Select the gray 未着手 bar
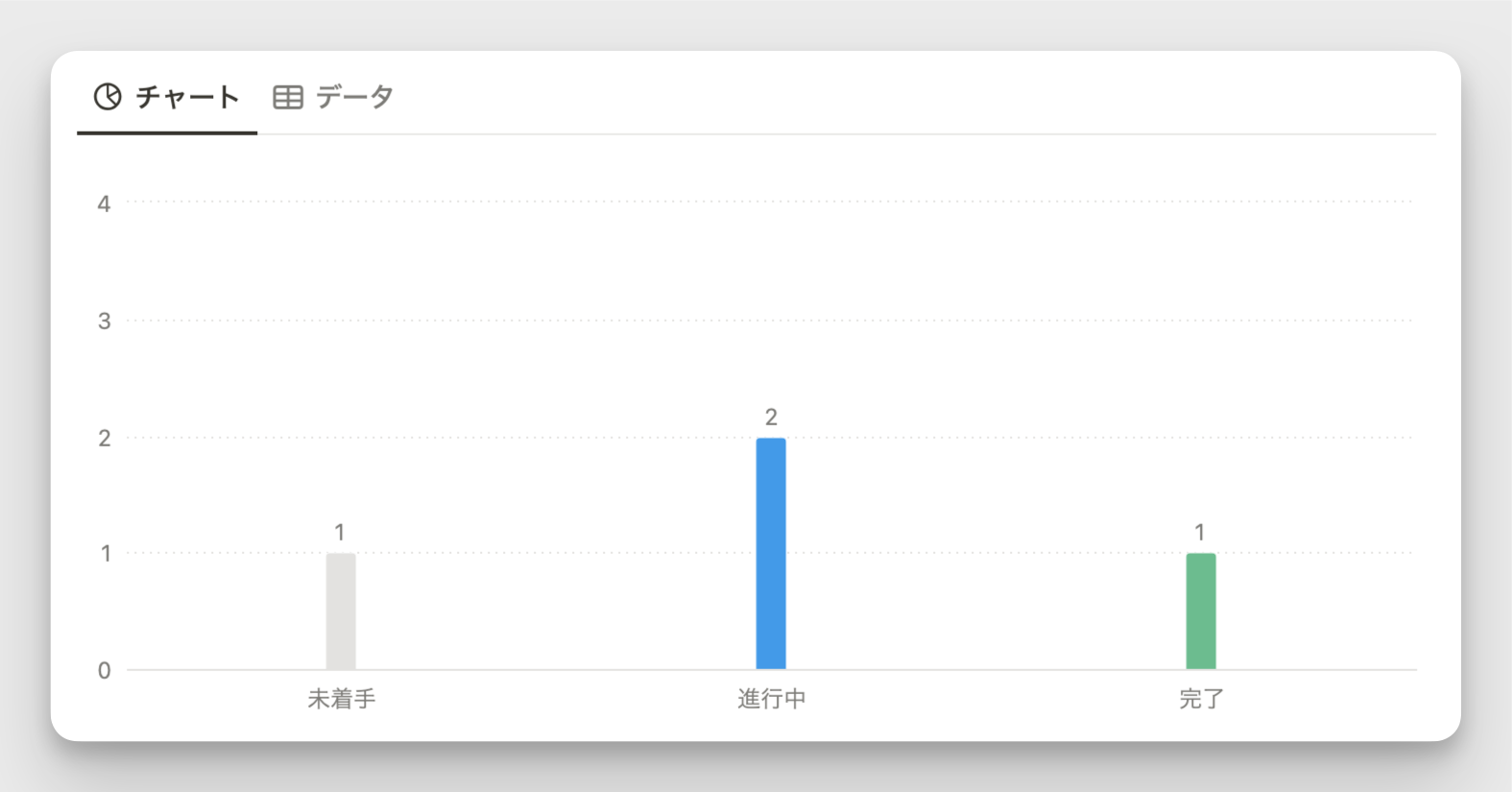 [x=341, y=612]
